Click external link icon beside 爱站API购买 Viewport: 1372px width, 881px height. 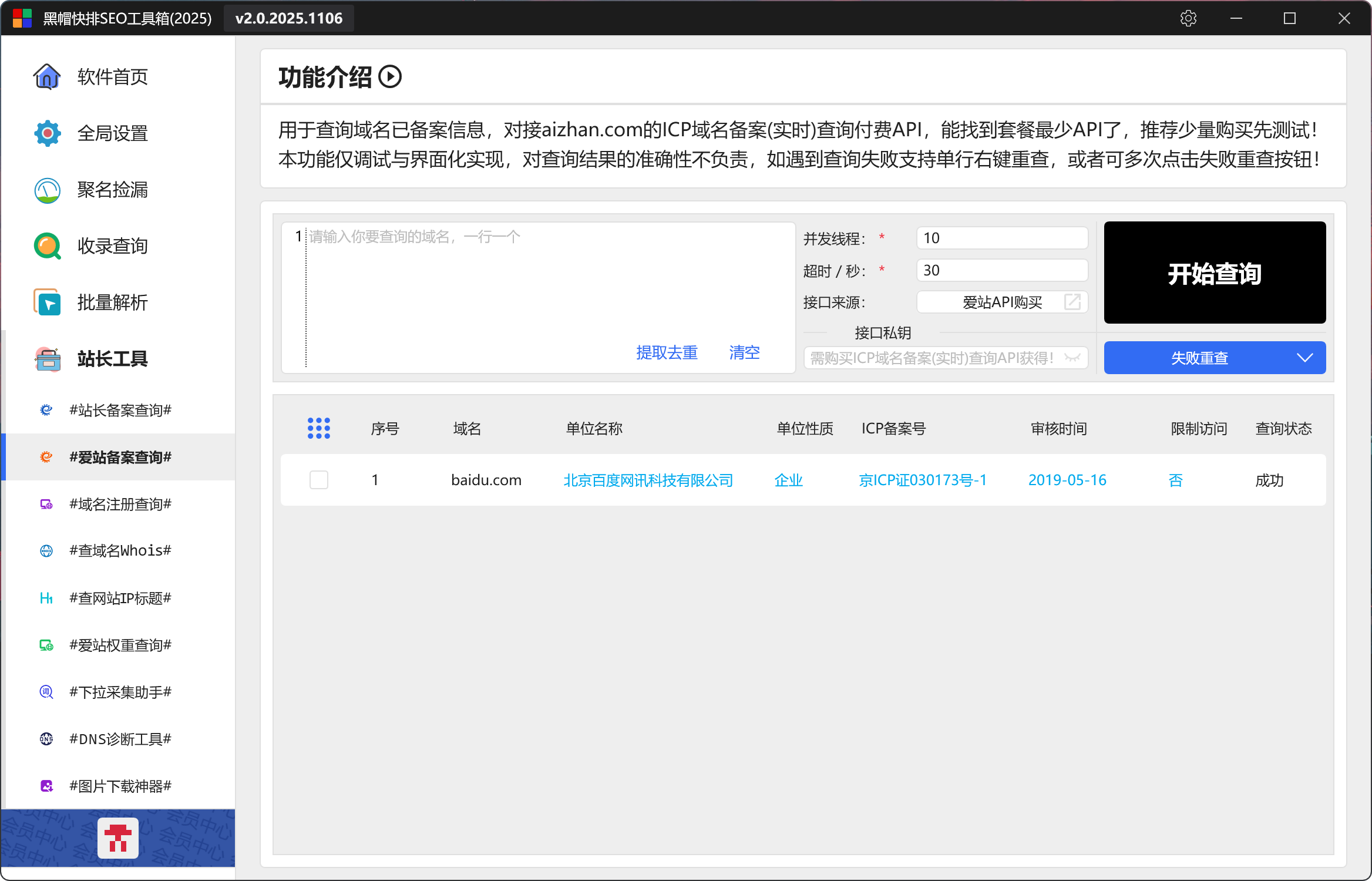pyautogui.click(x=1072, y=302)
